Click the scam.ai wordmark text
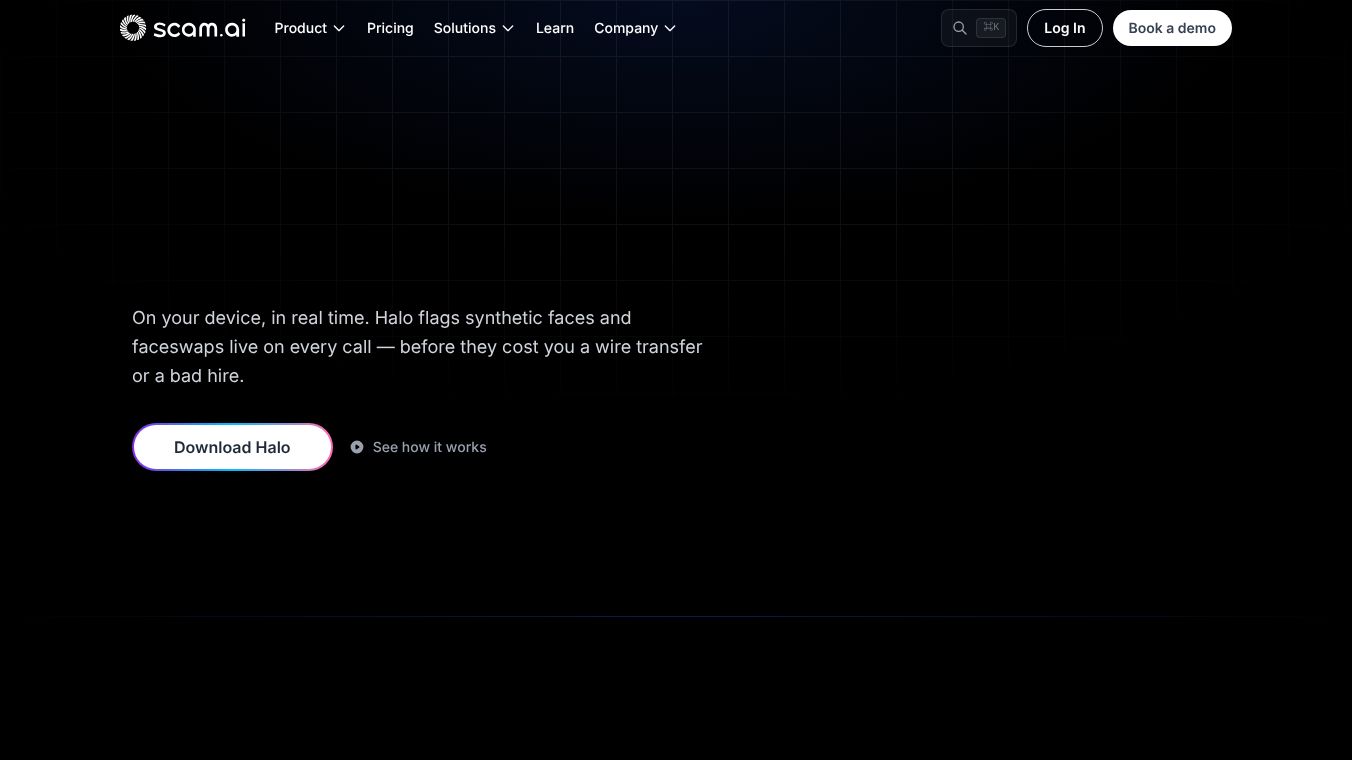Screen dimensions: 1352x760 [x=199, y=28]
